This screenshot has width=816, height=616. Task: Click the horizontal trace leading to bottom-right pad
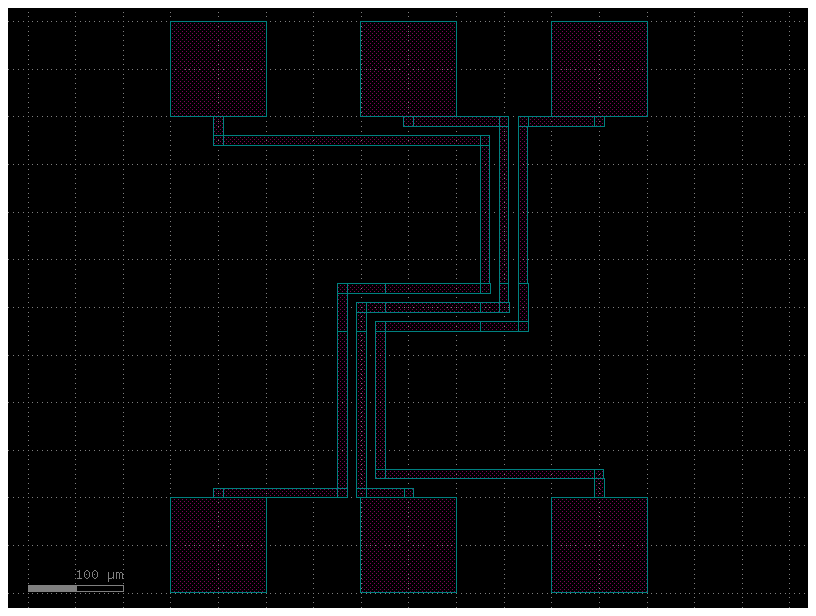coord(490,474)
